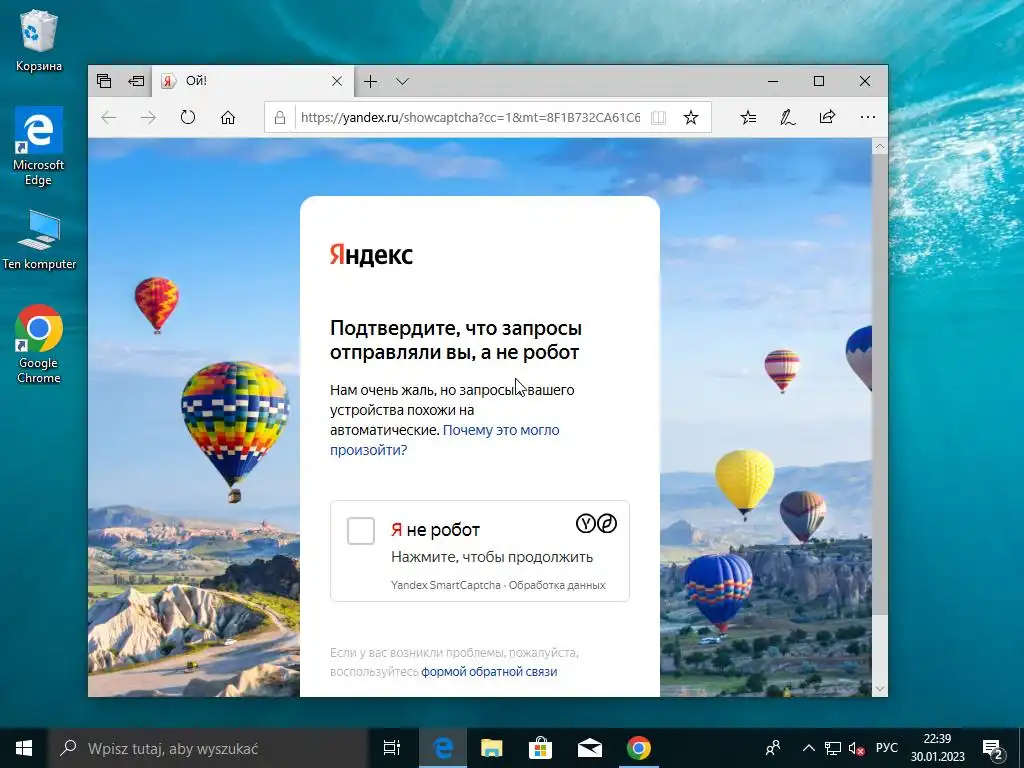Image resolution: width=1024 pixels, height=768 pixels.
Task: Open Microsoft Store from taskbar
Action: [x=541, y=748]
